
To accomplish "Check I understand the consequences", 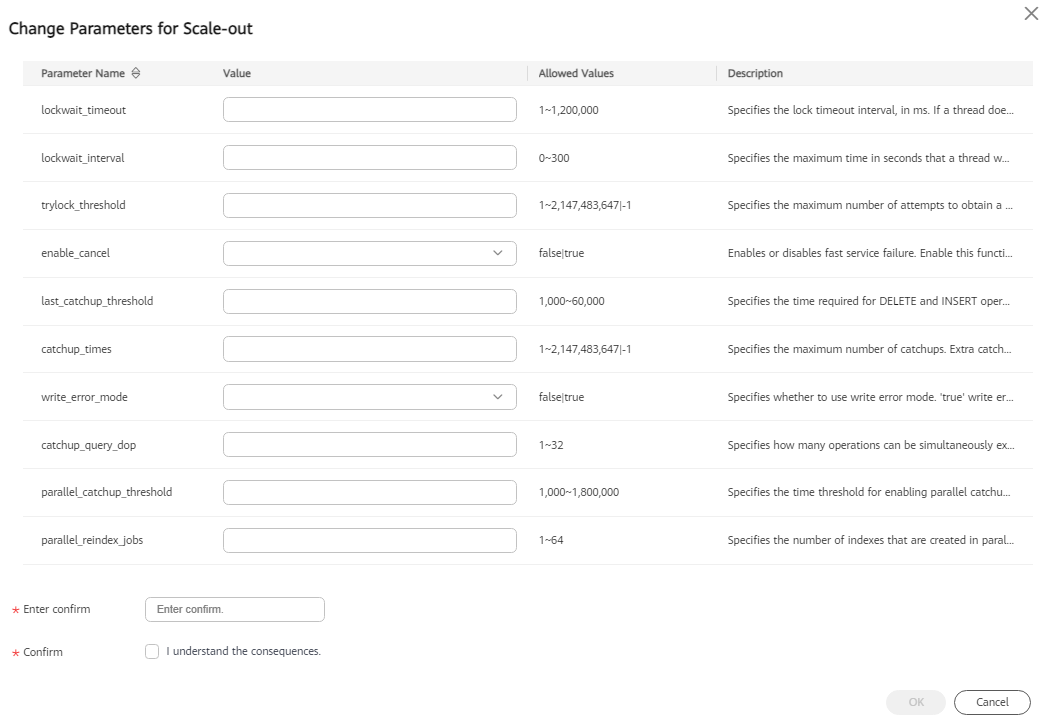I will (152, 651).
